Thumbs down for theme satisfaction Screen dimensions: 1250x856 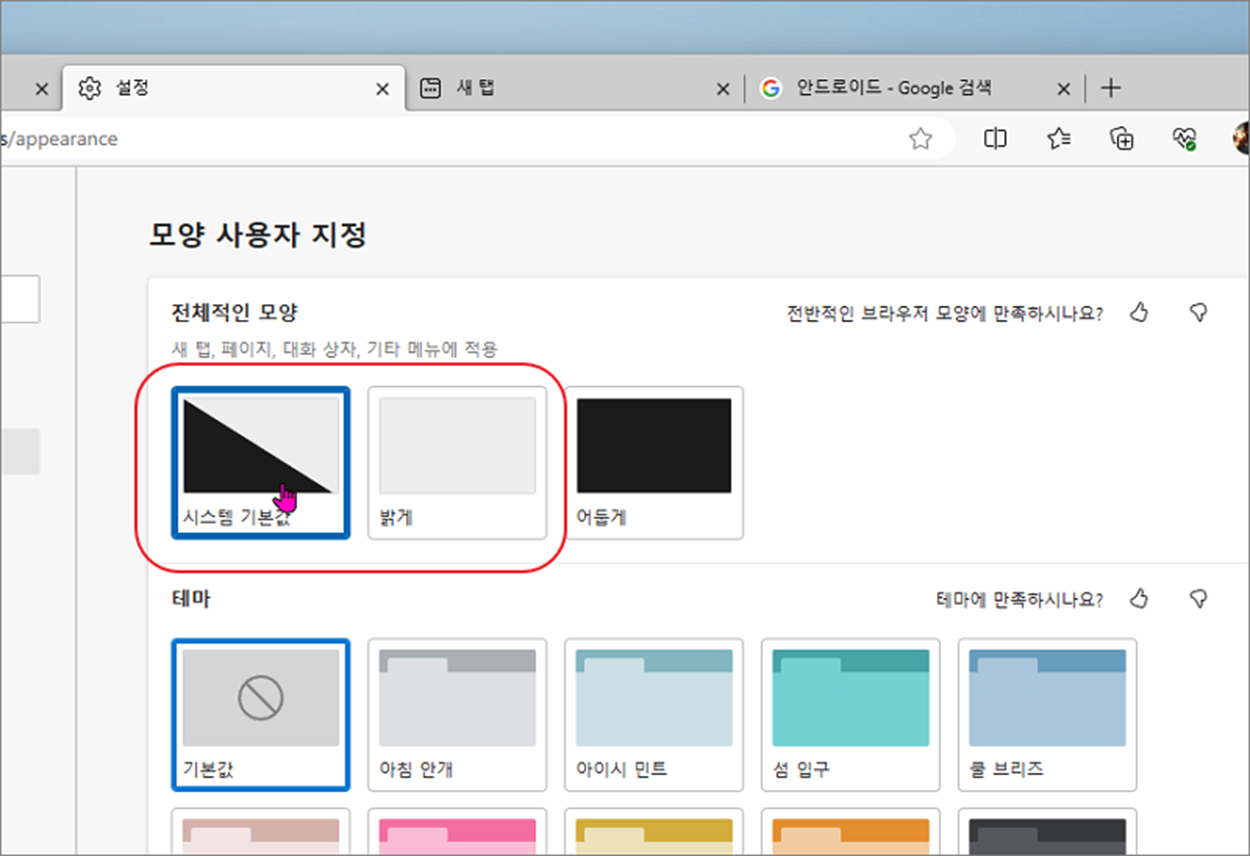pyautogui.click(x=1198, y=599)
